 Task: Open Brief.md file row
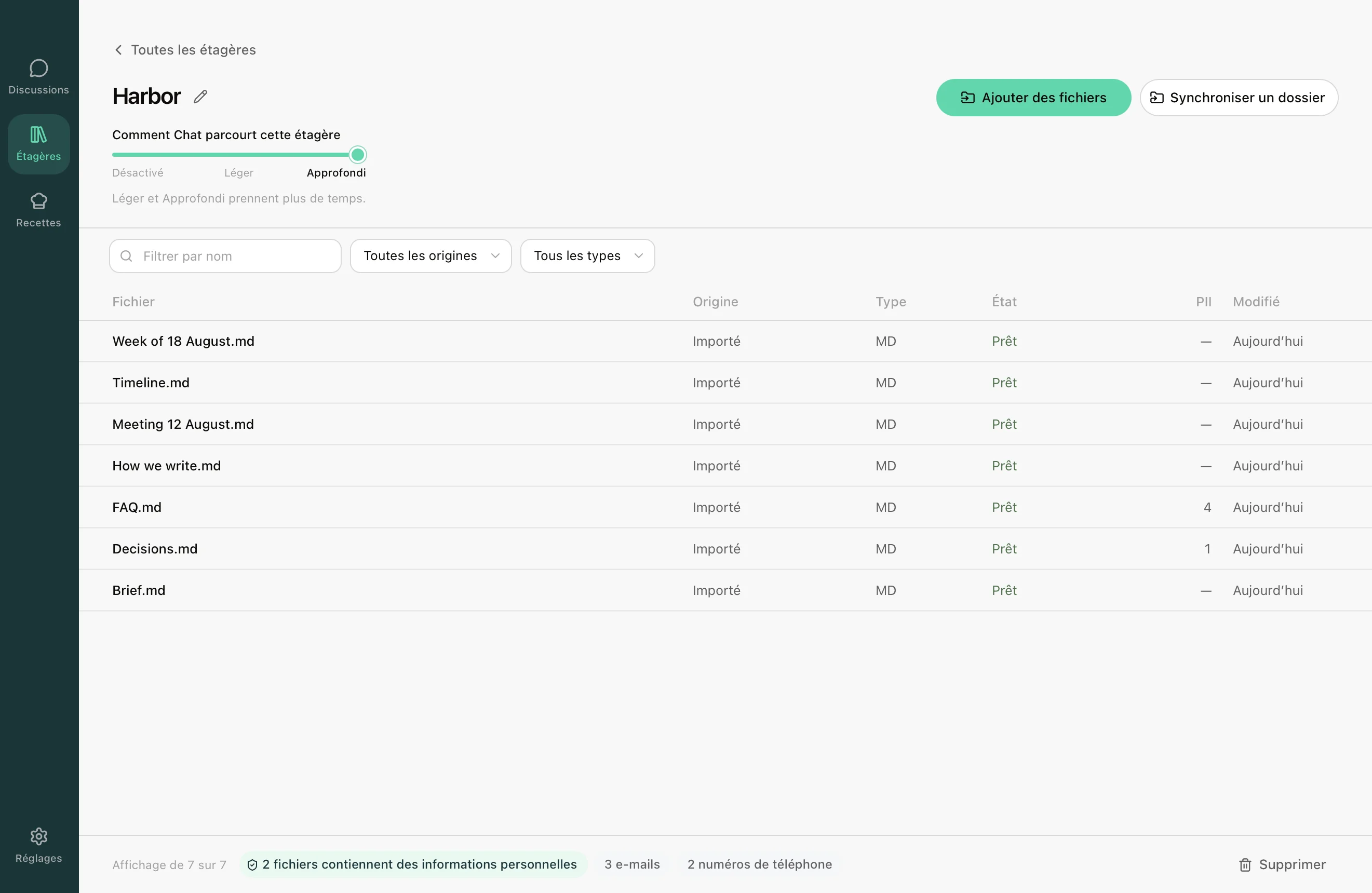pos(725,590)
